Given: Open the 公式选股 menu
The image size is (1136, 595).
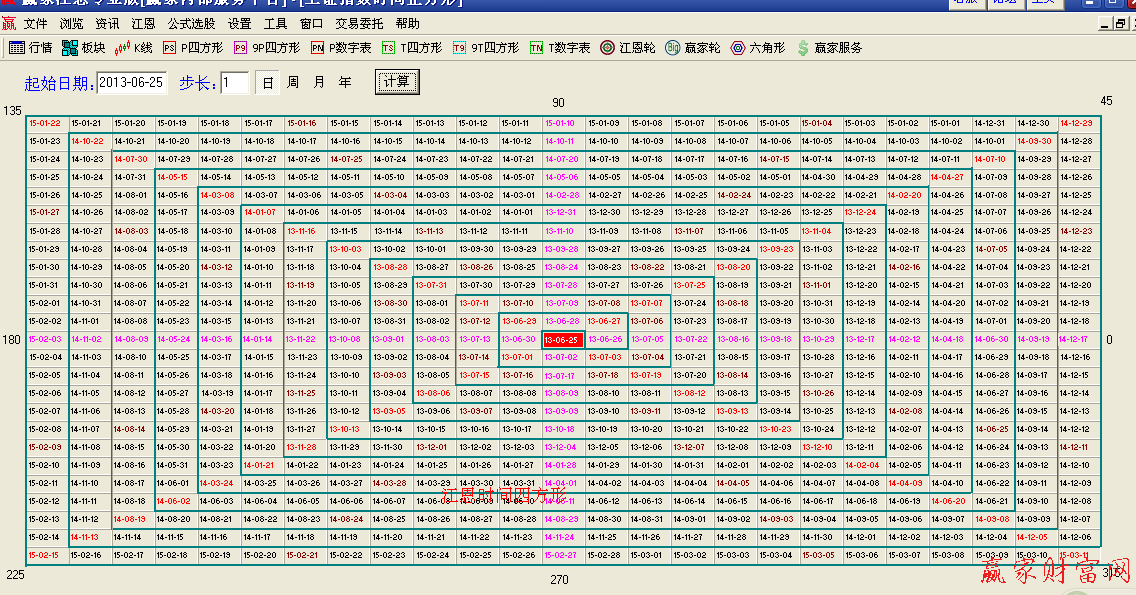Looking at the screenshot, I should 189,23.
